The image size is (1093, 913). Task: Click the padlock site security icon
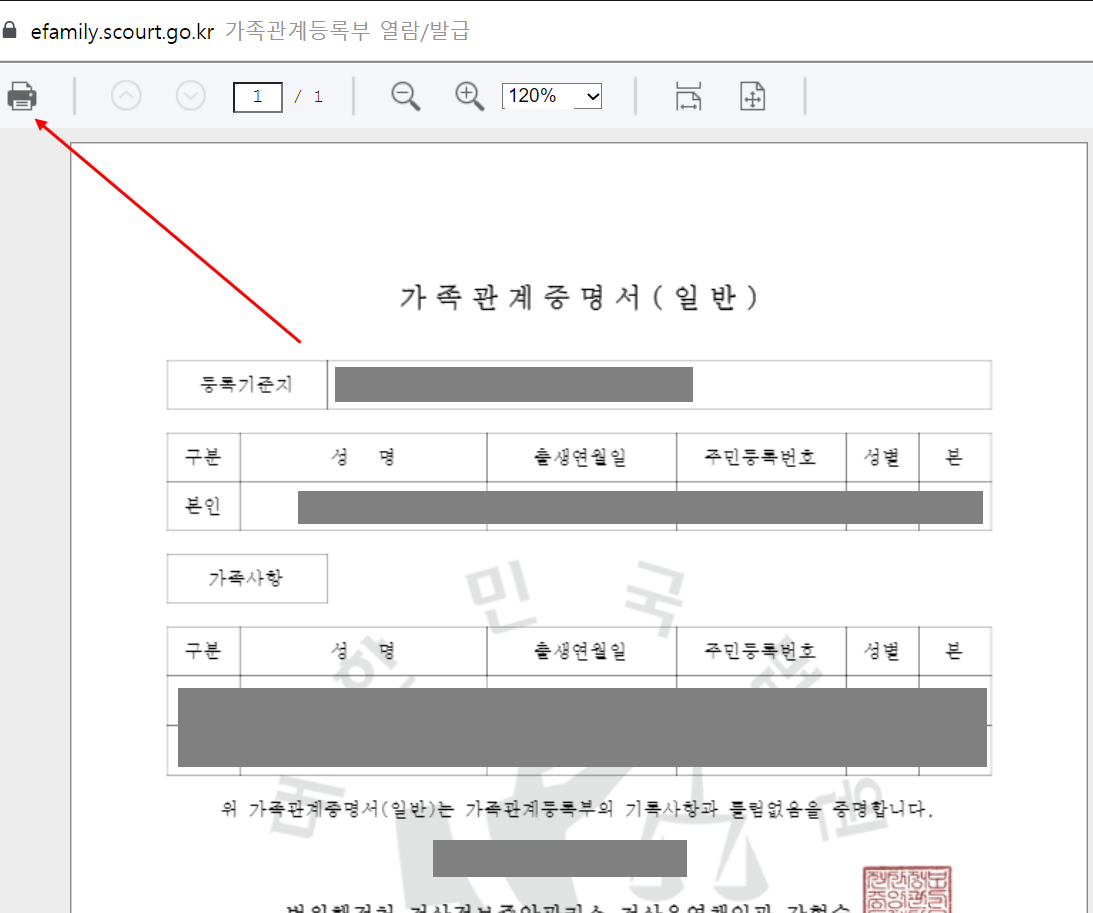pyautogui.click(x=10, y=30)
